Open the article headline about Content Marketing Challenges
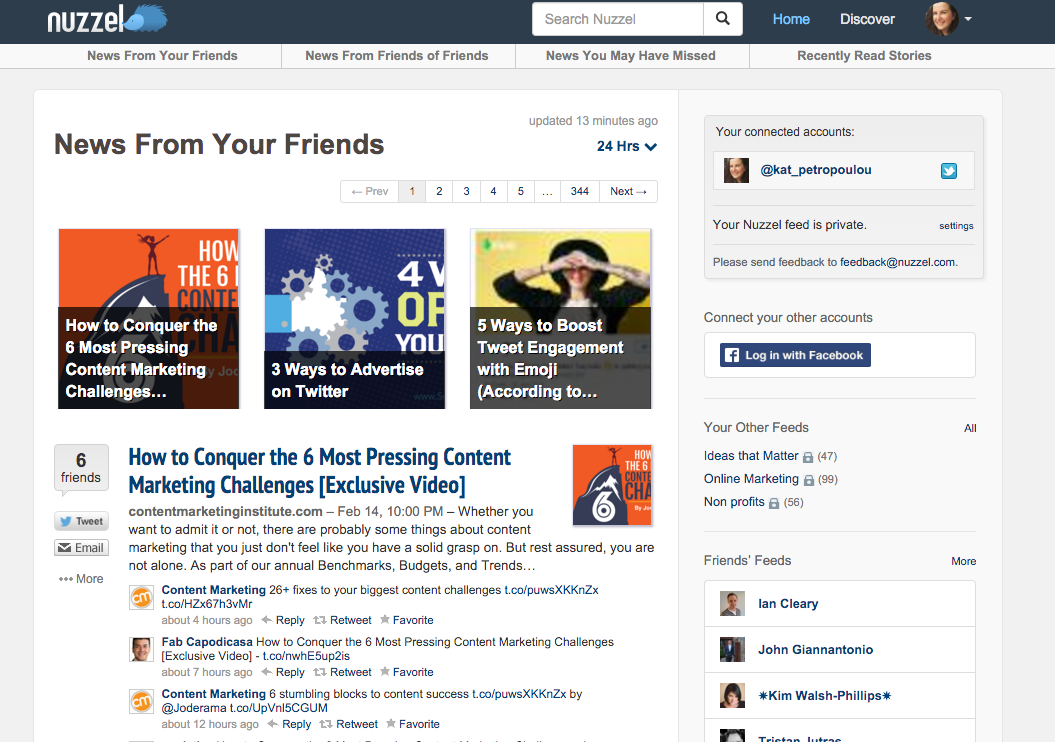 [320, 471]
